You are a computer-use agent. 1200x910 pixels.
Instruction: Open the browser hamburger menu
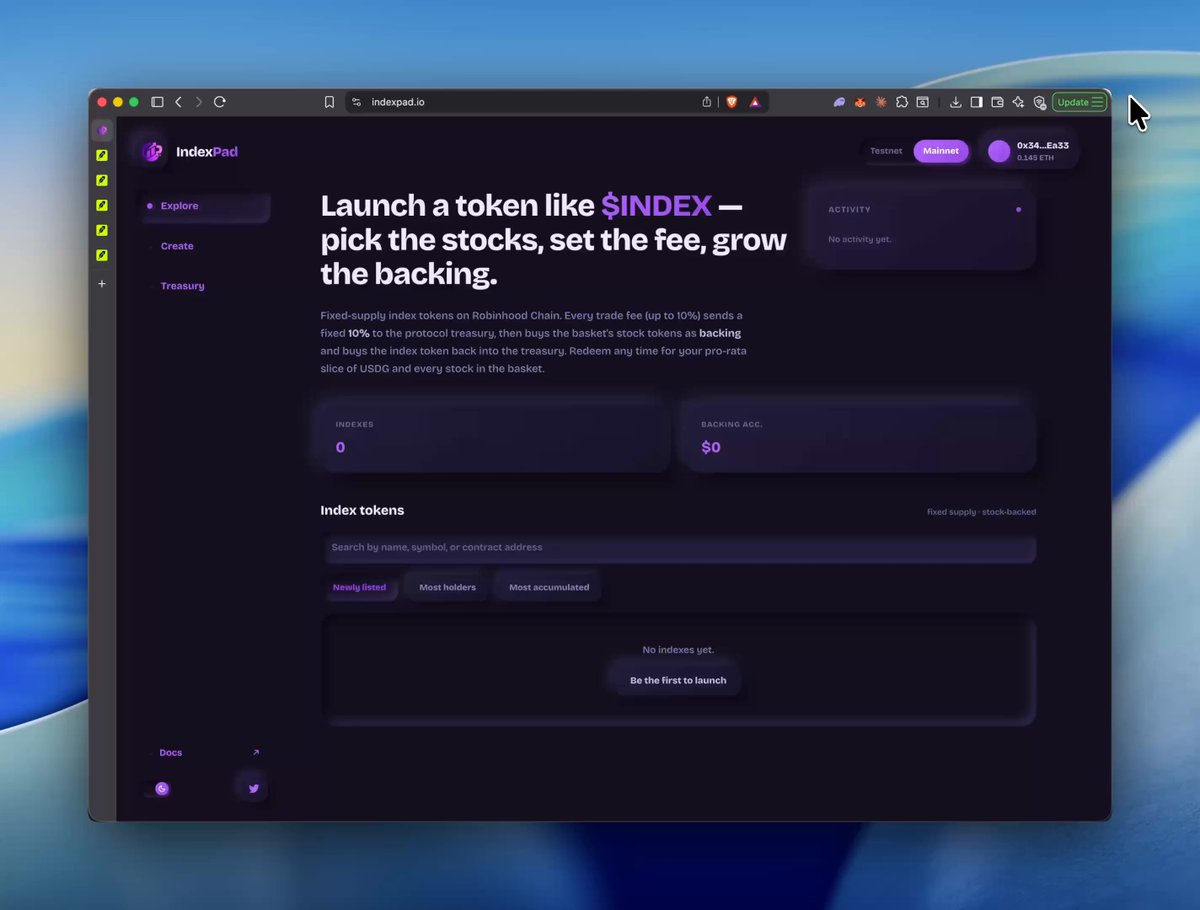[x=1098, y=102]
